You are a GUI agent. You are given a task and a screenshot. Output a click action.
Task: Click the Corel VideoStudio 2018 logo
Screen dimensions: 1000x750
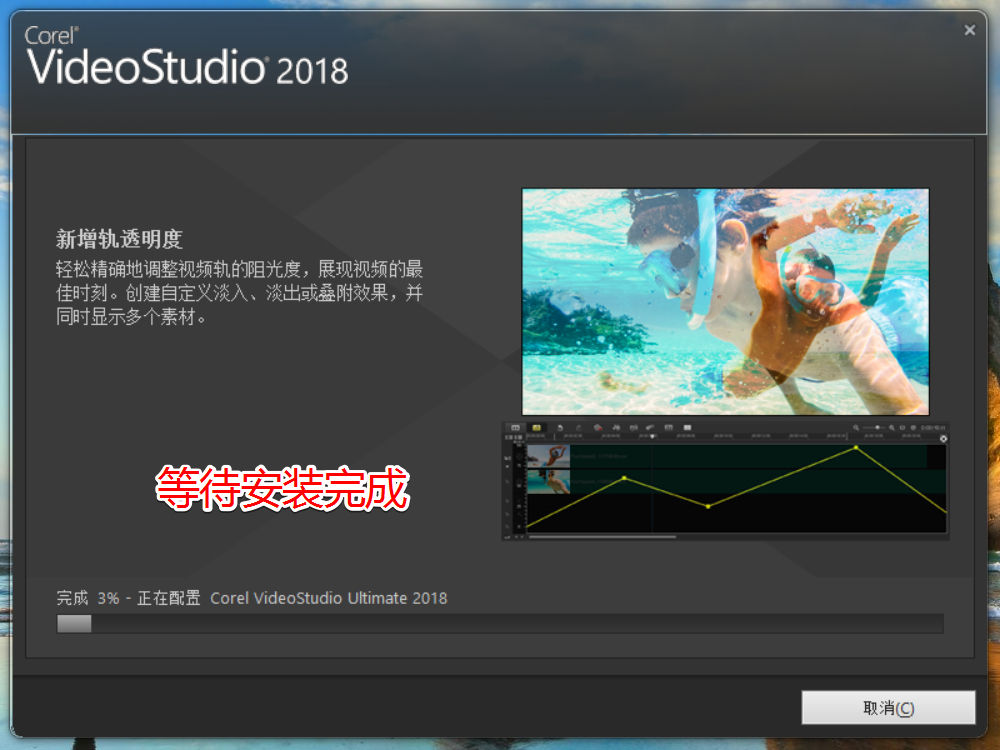coord(186,56)
